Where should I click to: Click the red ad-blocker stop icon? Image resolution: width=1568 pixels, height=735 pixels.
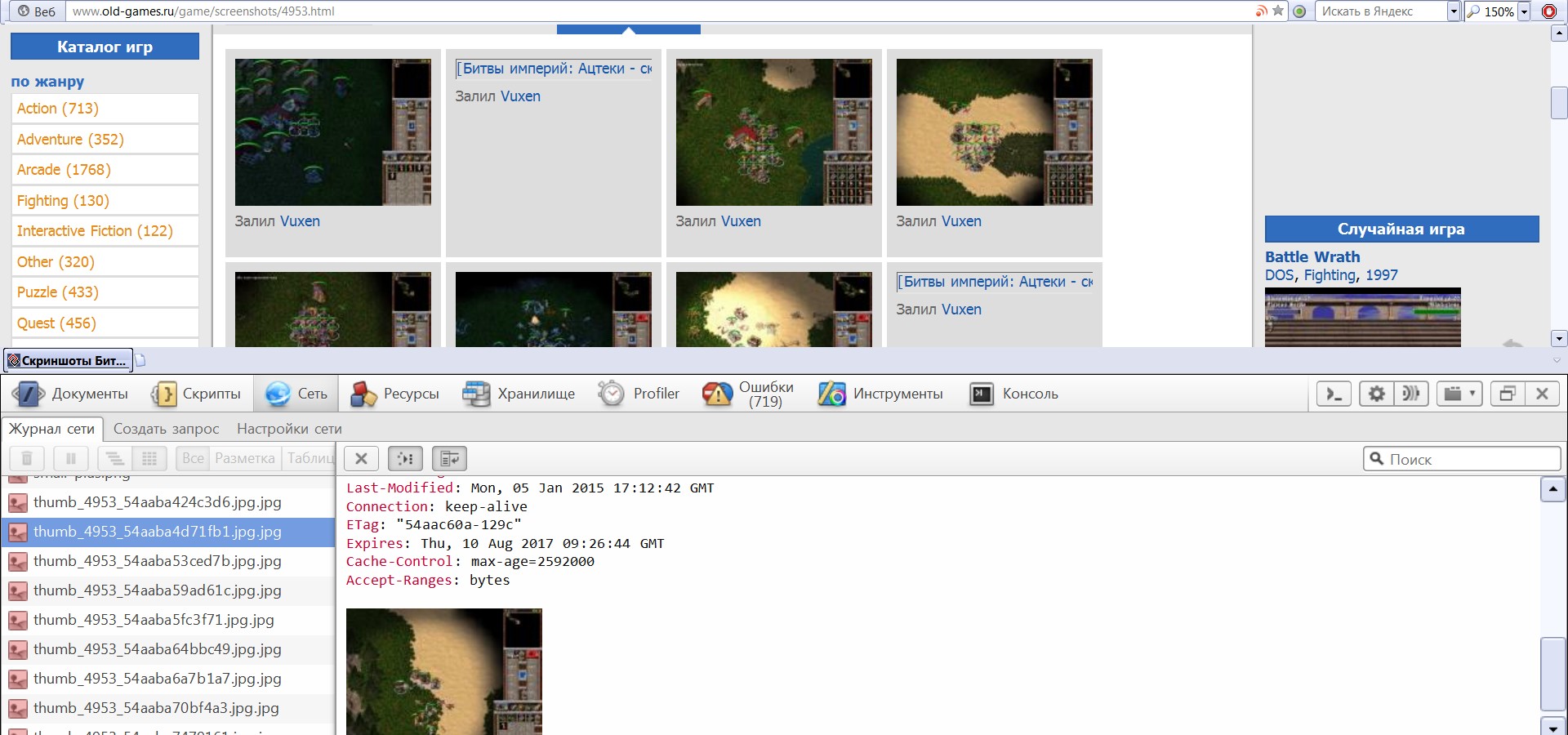[1549, 11]
